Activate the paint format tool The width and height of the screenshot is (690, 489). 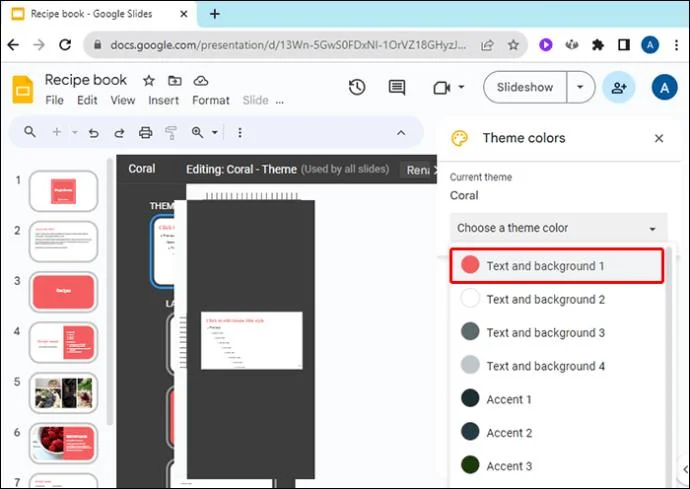pyautogui.click(x=171, y=132)
